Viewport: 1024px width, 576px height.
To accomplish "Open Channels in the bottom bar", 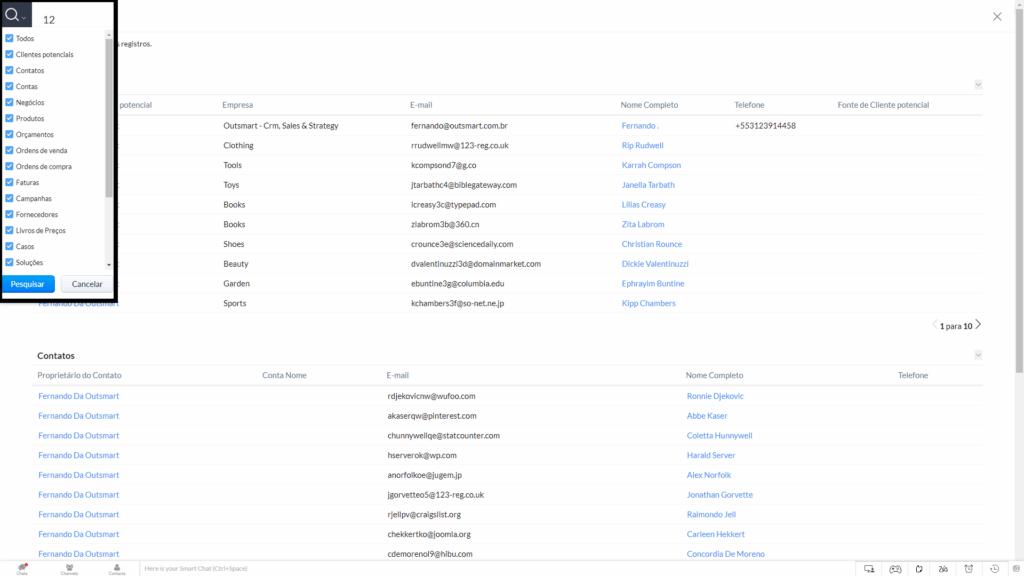I will tap(69, 569).
